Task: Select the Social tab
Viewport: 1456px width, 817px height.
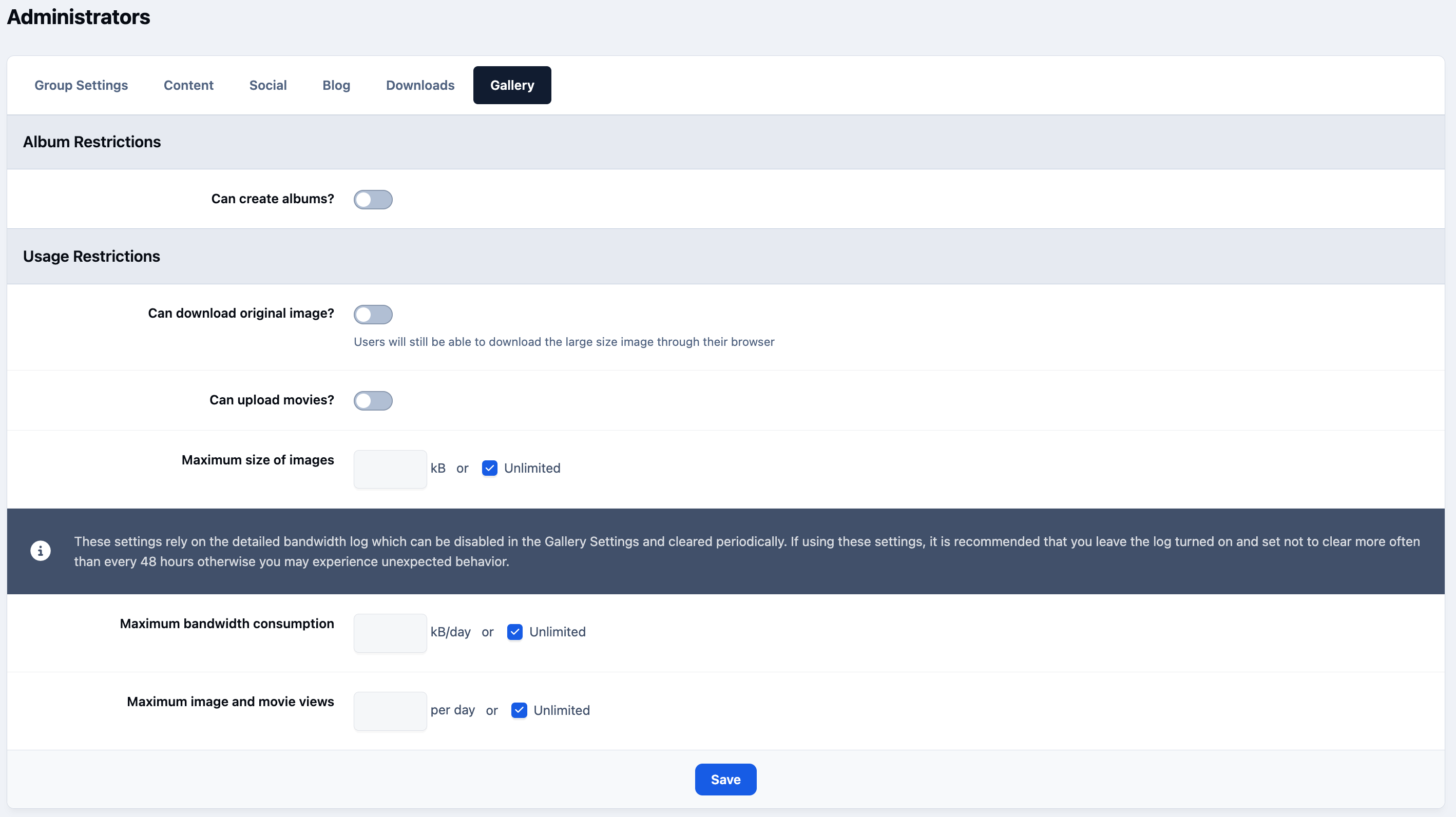Action: (x=268, y=85)
